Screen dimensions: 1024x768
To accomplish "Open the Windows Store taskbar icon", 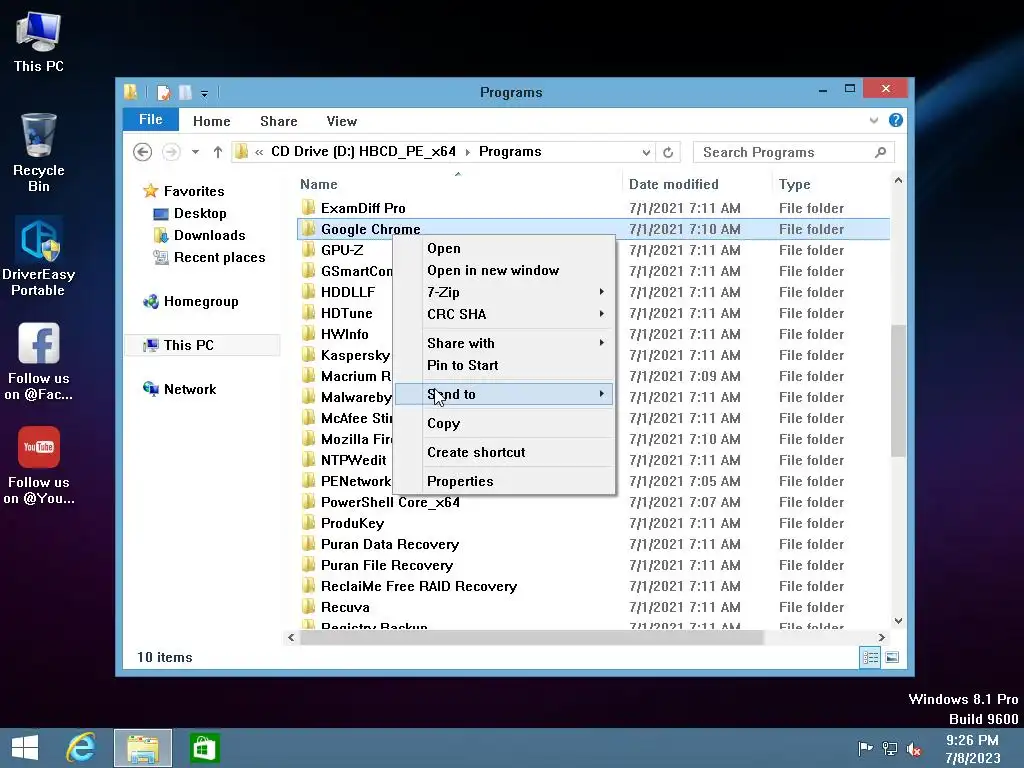I will (x=204, y=748).
